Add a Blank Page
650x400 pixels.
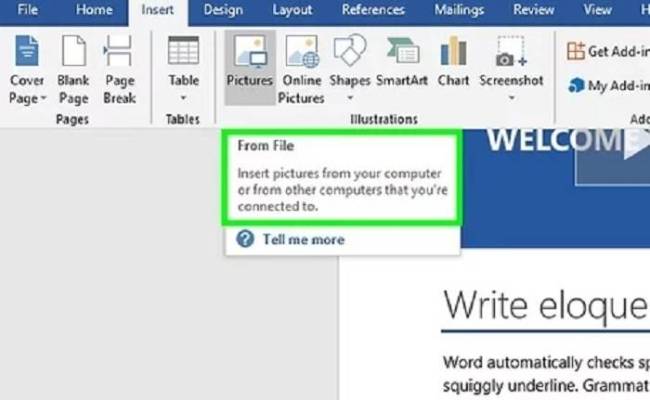[73, 69]
